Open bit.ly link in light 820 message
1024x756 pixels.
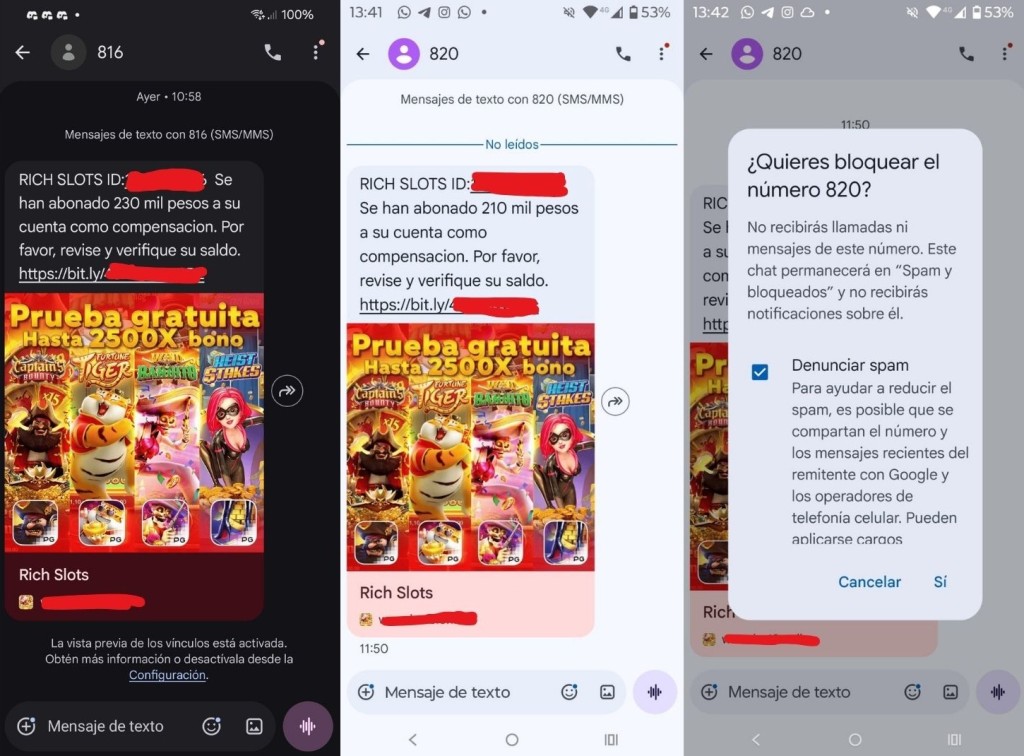click(449, 305)
